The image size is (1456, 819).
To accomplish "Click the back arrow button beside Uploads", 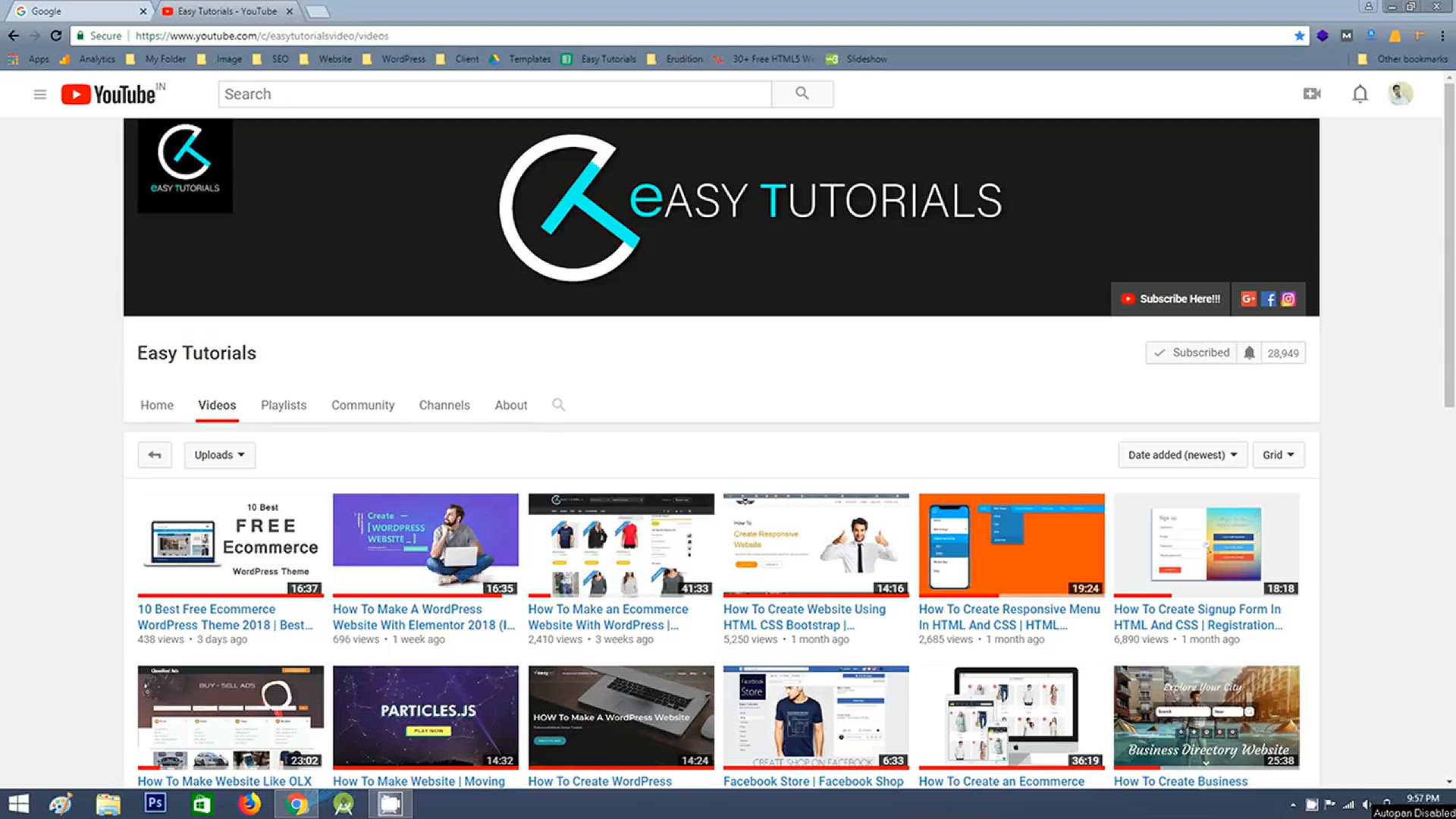I will [155, 455].
